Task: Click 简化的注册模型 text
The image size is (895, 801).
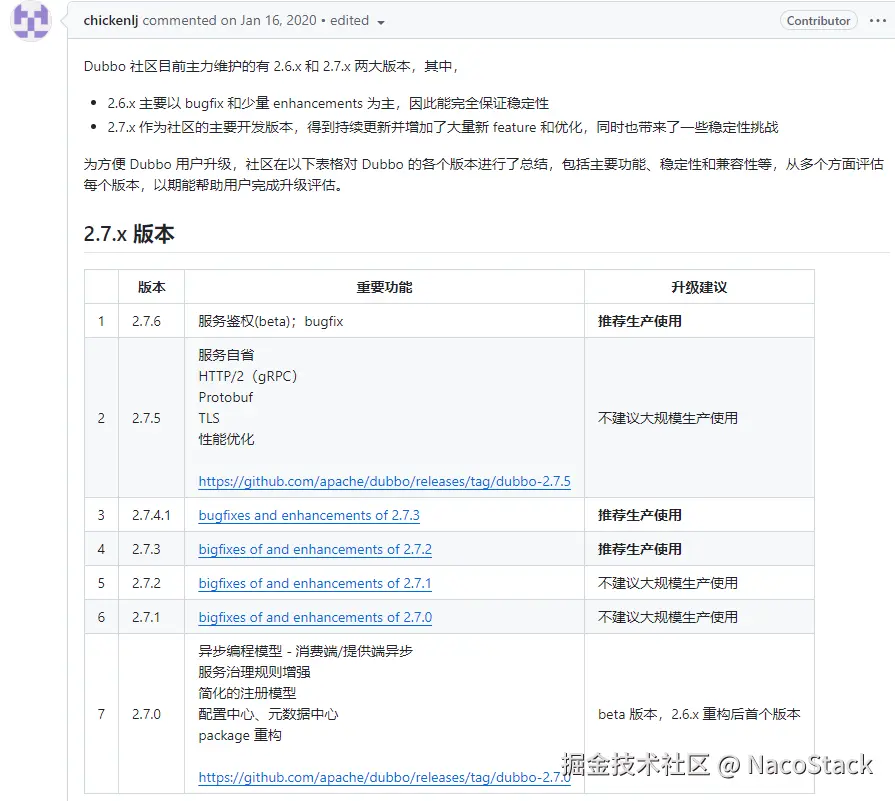Action: [247, 693]
